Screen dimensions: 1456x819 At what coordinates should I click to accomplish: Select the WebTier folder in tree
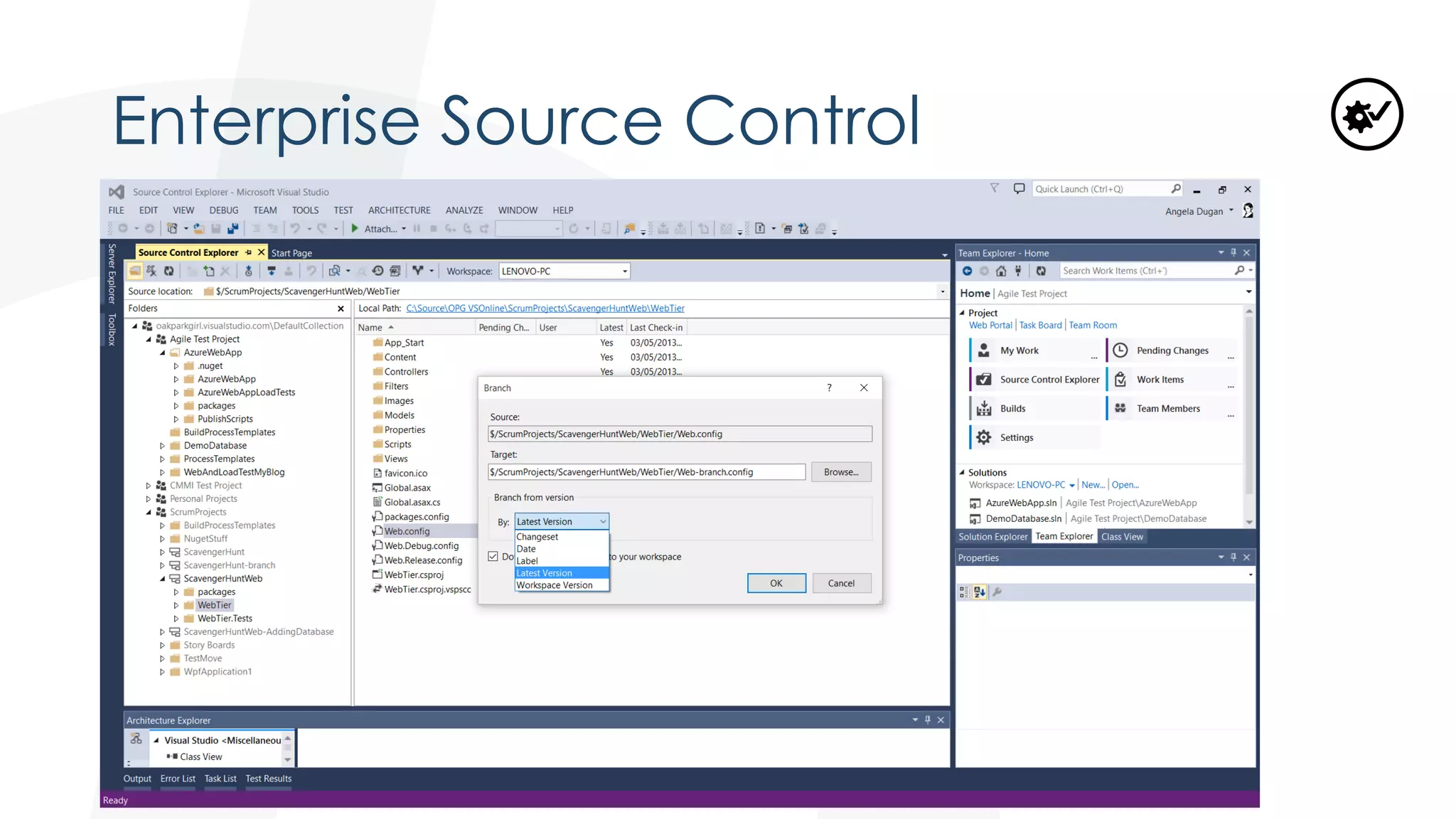pyautogui.click(x=215, y=605)
